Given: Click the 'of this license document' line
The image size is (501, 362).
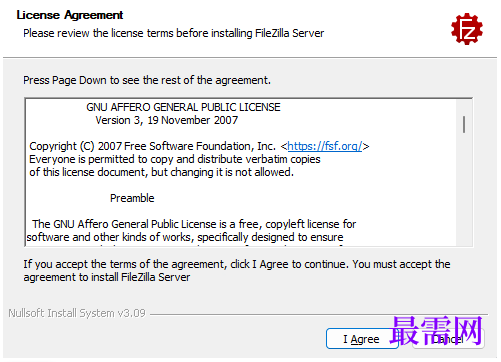Looking at the screenshot, I should tap(161, 172).
